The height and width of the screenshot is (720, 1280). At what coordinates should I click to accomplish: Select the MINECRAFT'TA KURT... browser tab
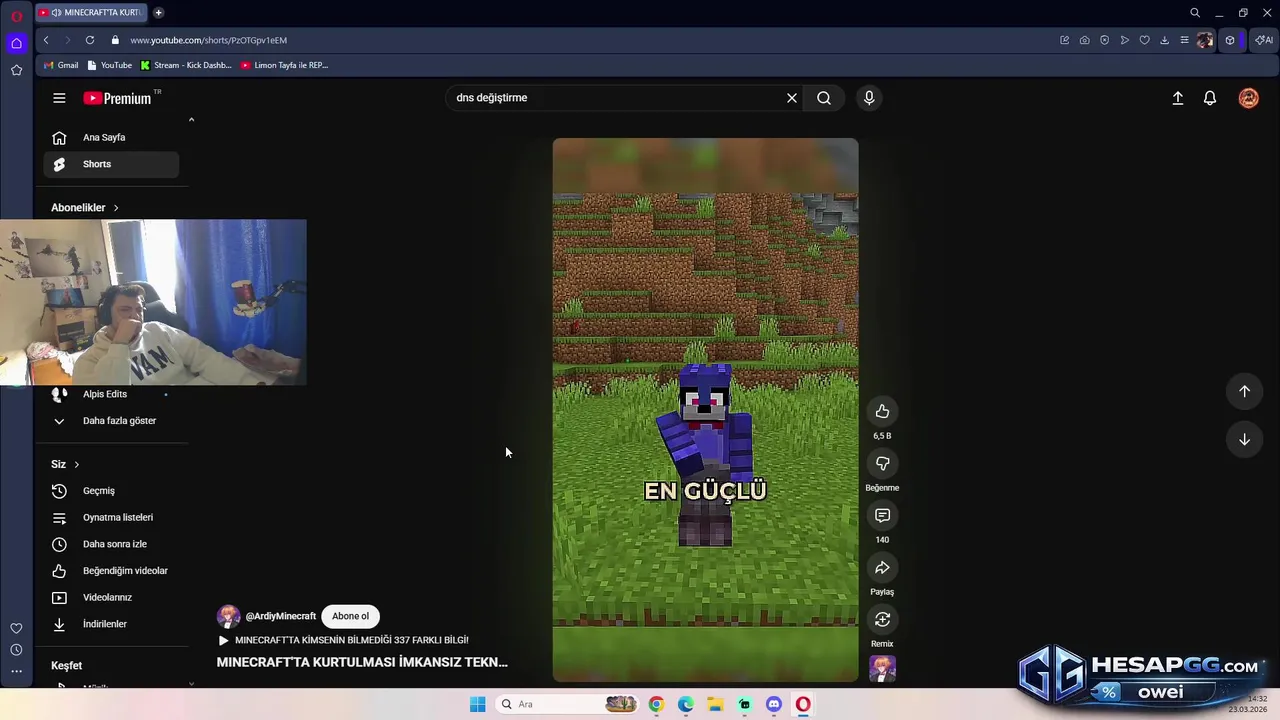tap(90, 13)
